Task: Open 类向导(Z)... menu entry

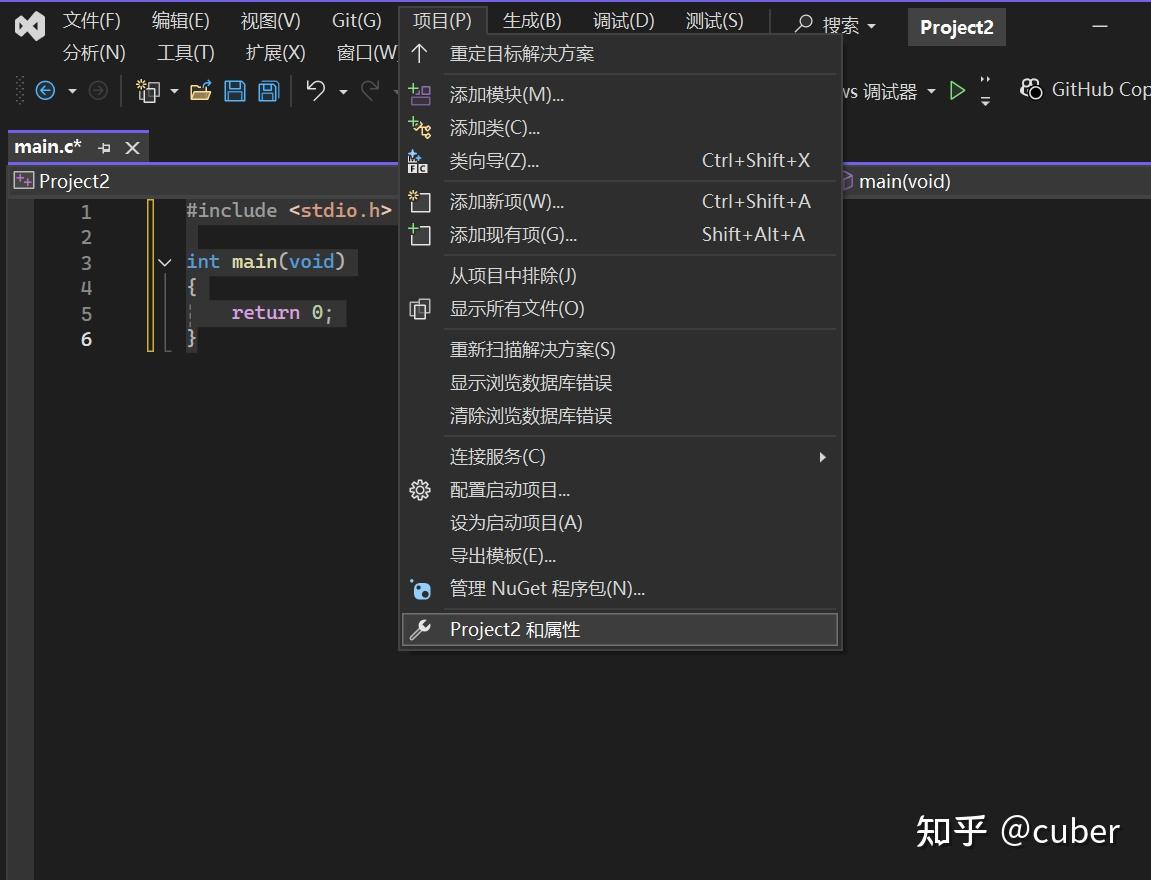Action: click(620, 161)
